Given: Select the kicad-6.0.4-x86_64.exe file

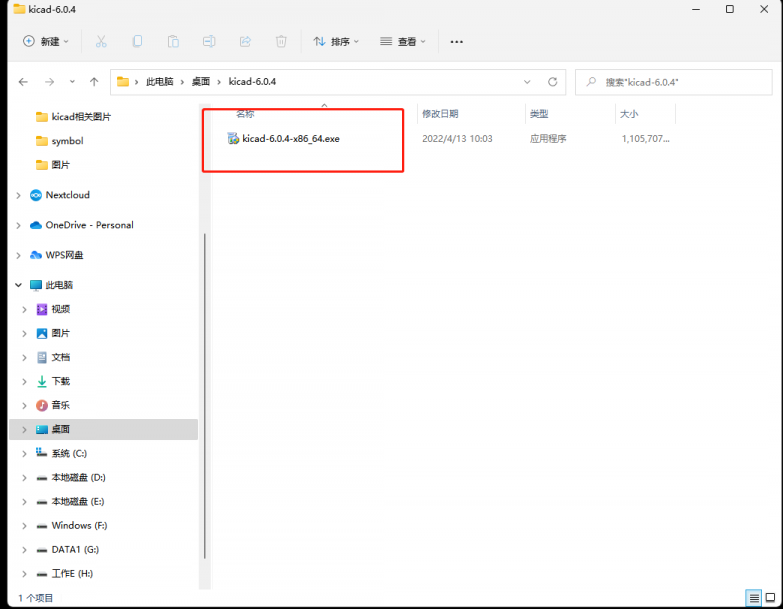Looking at the screenshot, I should (x=283, y=139).
